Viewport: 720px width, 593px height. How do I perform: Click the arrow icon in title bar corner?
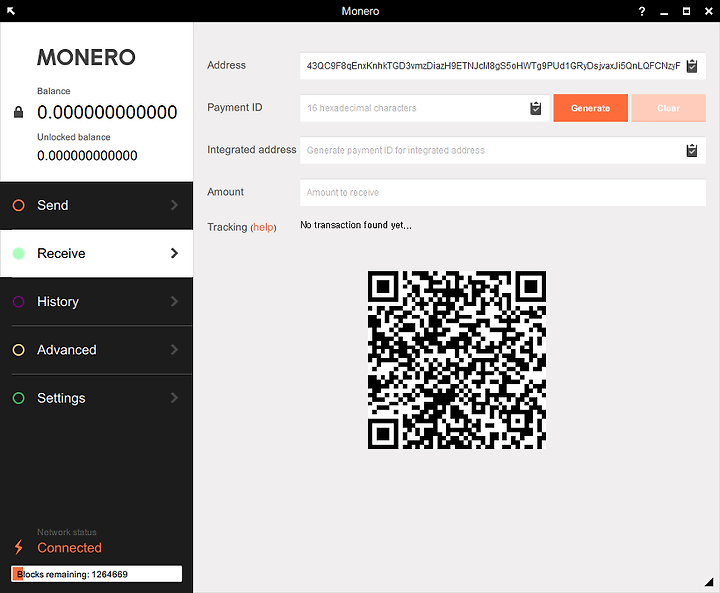pos(11,11)
